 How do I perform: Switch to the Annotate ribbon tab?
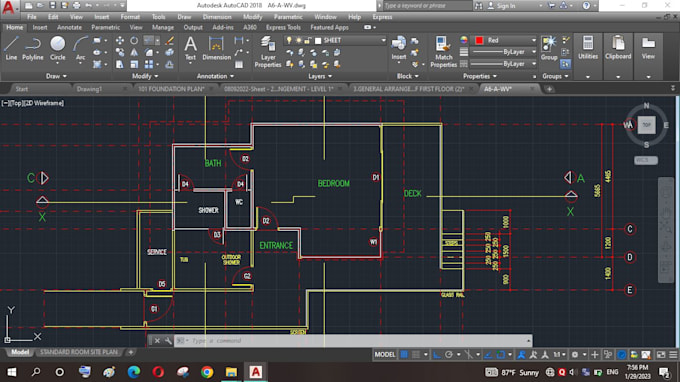pos(69,27)
